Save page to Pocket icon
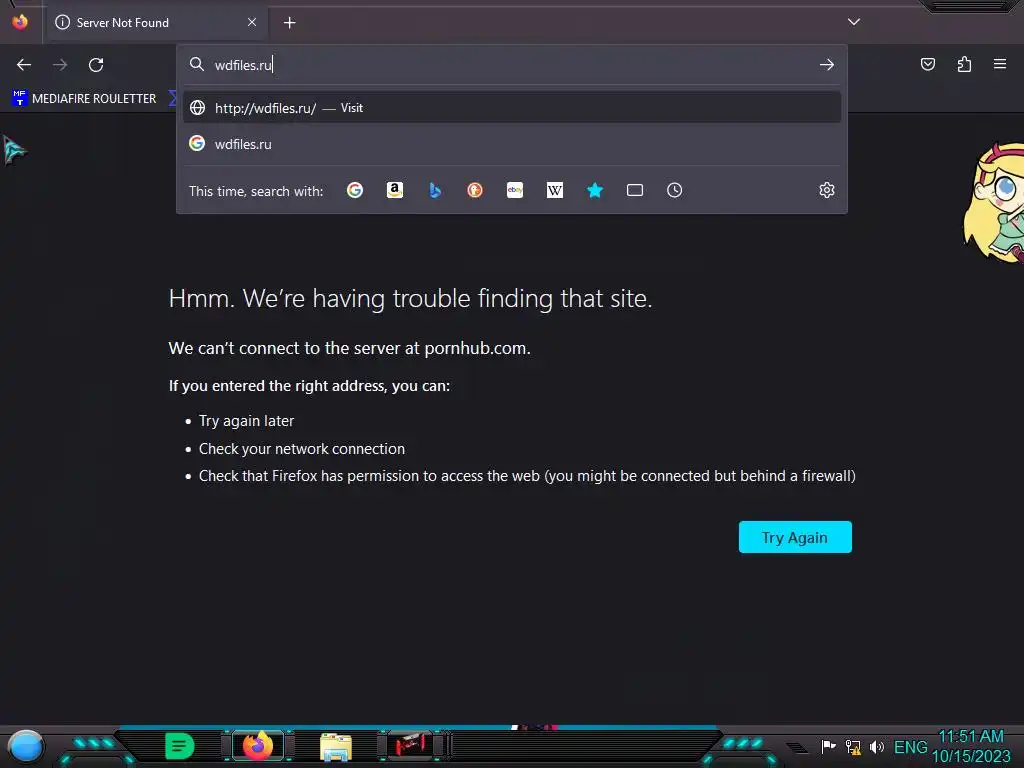This screenshot has width=1024, height=768. 928,64
